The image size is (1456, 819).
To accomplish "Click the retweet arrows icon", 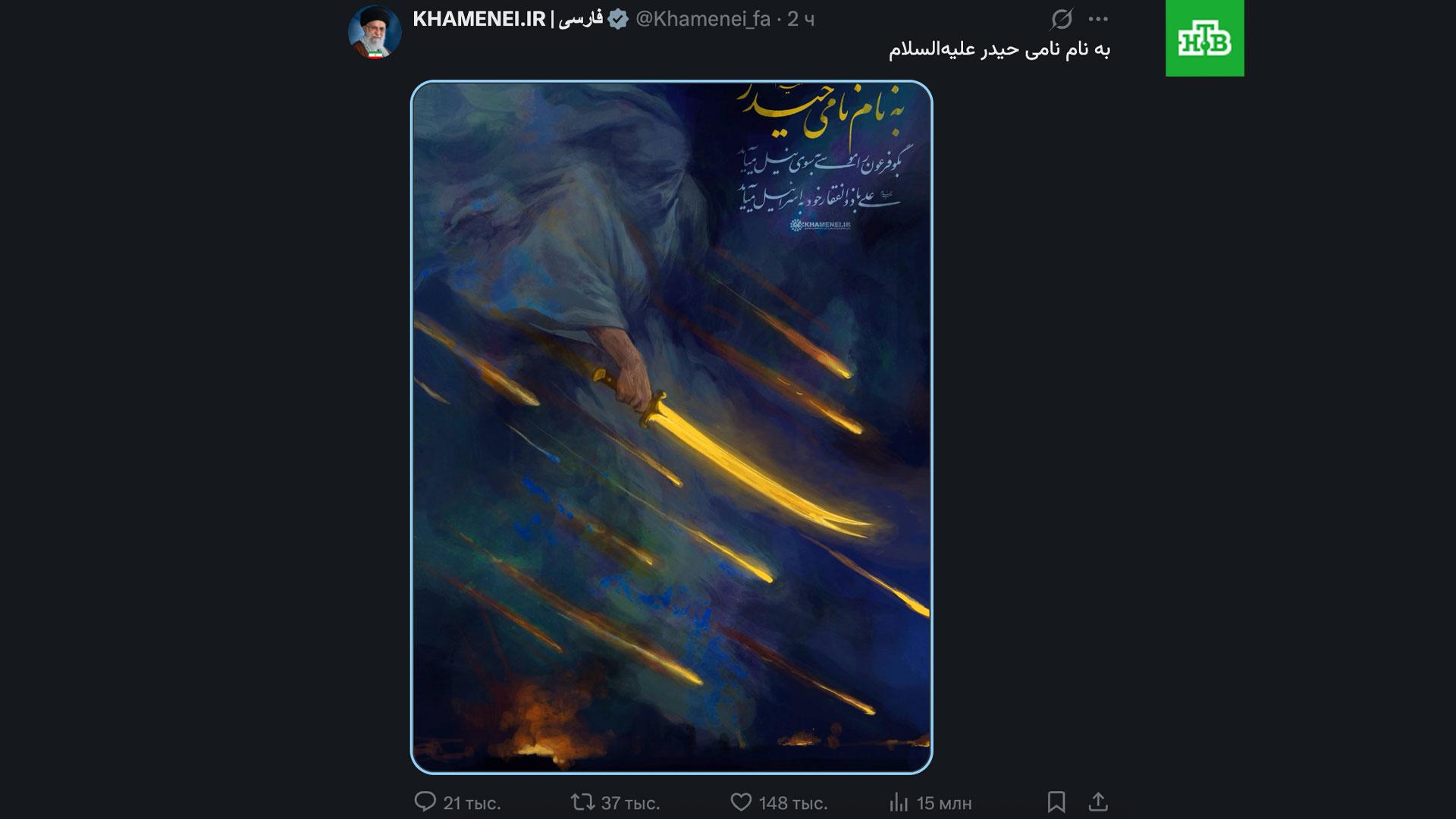I will coord(582,802).
